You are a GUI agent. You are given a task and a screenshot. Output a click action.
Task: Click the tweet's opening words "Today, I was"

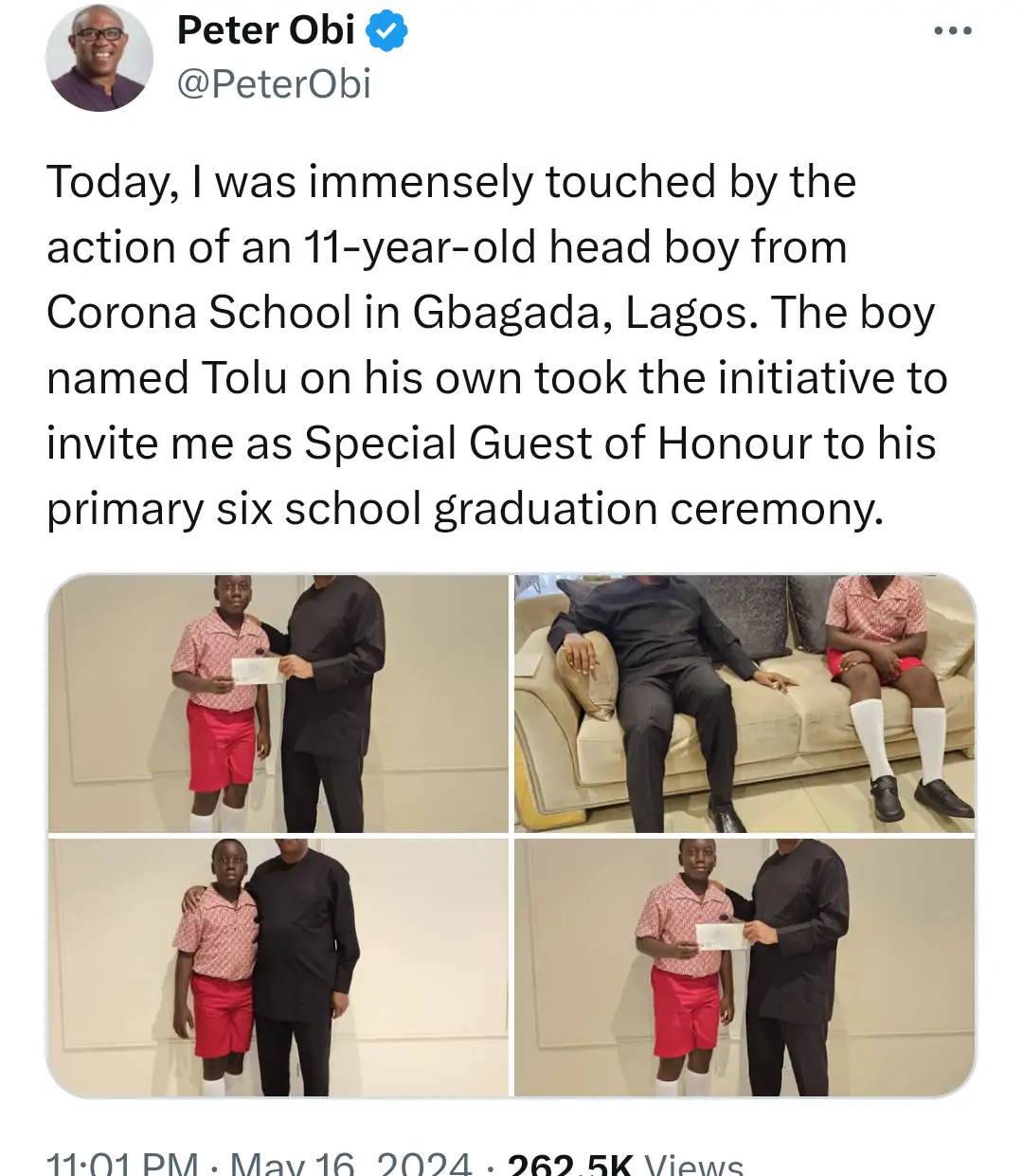(x=171, y=182)
